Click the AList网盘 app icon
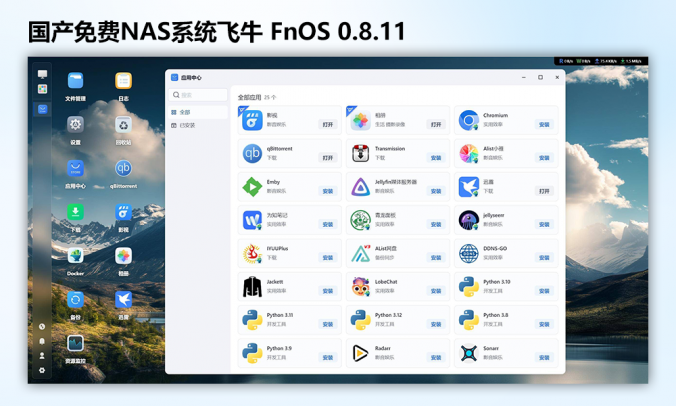 (360, 253)
